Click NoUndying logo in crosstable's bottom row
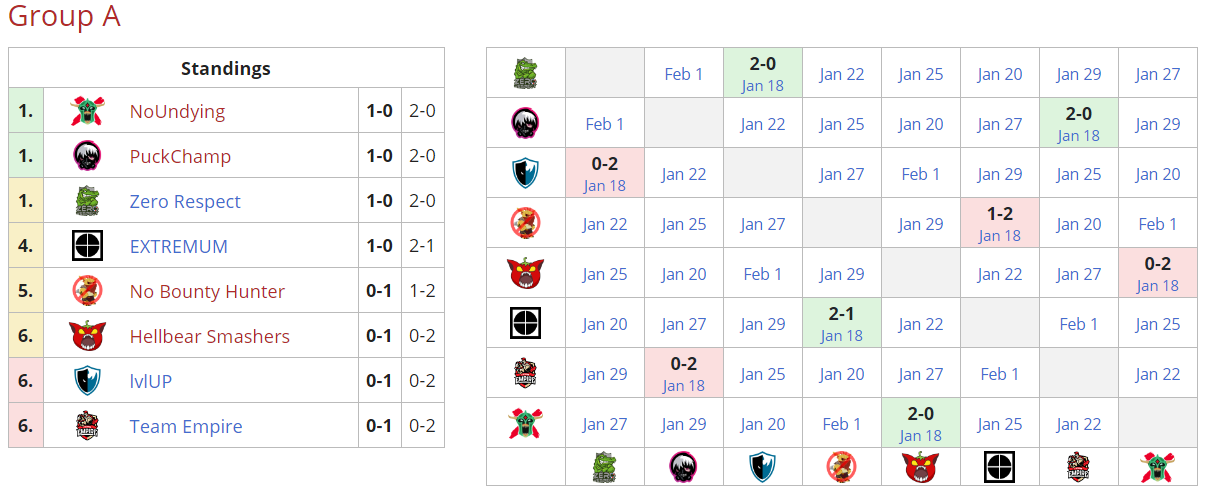This screenshot has height=494, width=1208. [x=1157, y=466]
